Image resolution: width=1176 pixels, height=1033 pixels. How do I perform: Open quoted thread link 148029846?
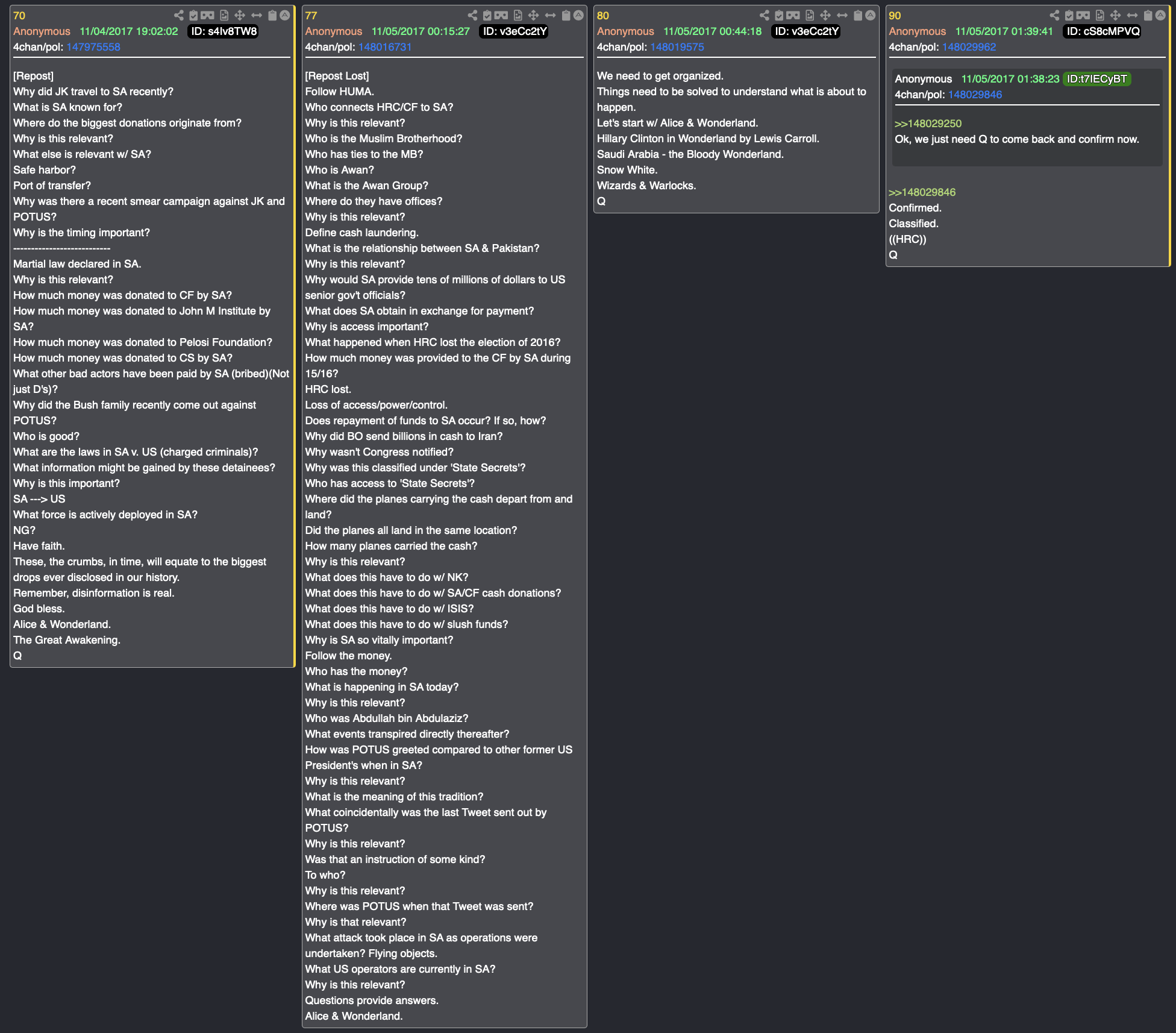pos(975,95)
